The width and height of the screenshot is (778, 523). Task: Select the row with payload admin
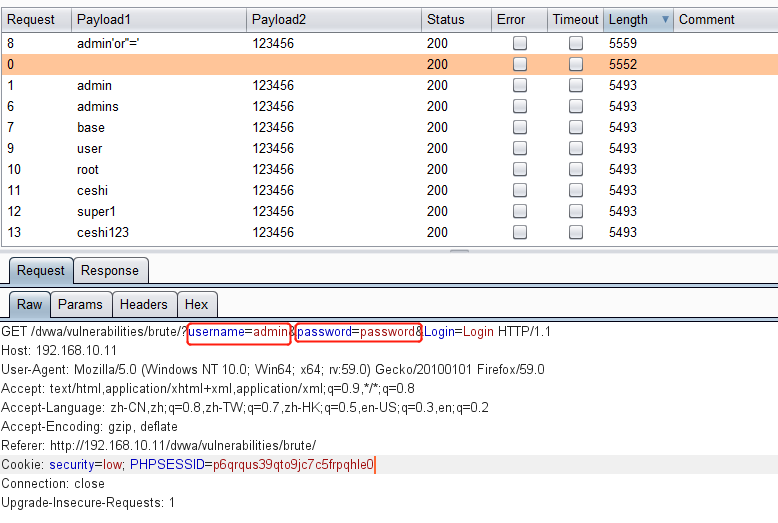click(x=389, y=85)
